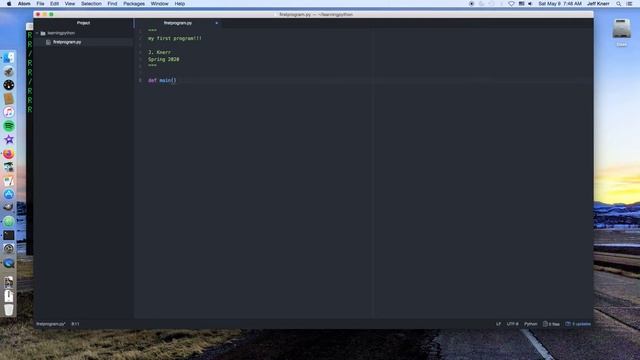Open iTunes music app in Dock
The image size is (640, 360).
(x=9, y=112)
